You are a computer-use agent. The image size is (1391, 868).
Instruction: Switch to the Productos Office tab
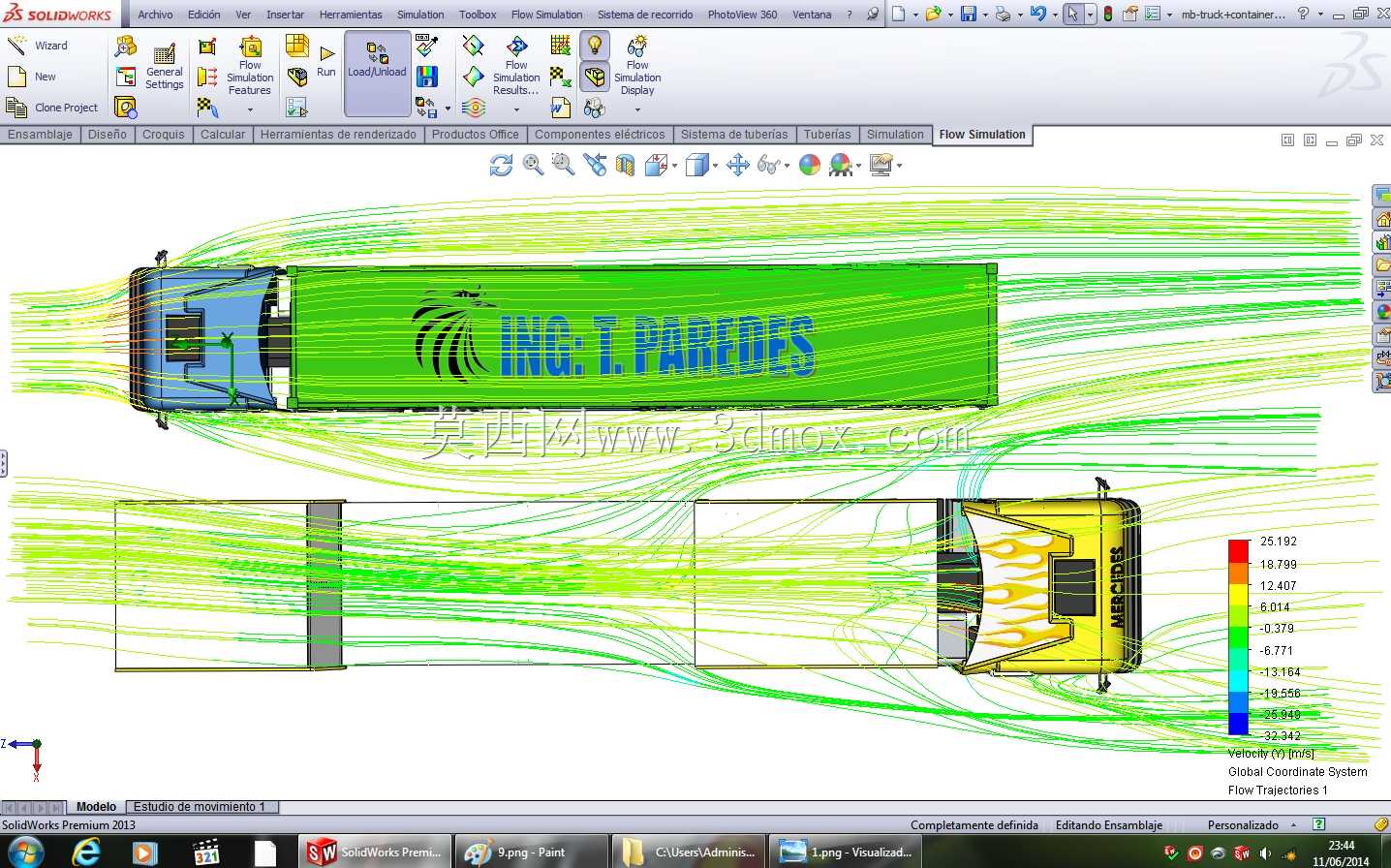[x=475, y=135]
